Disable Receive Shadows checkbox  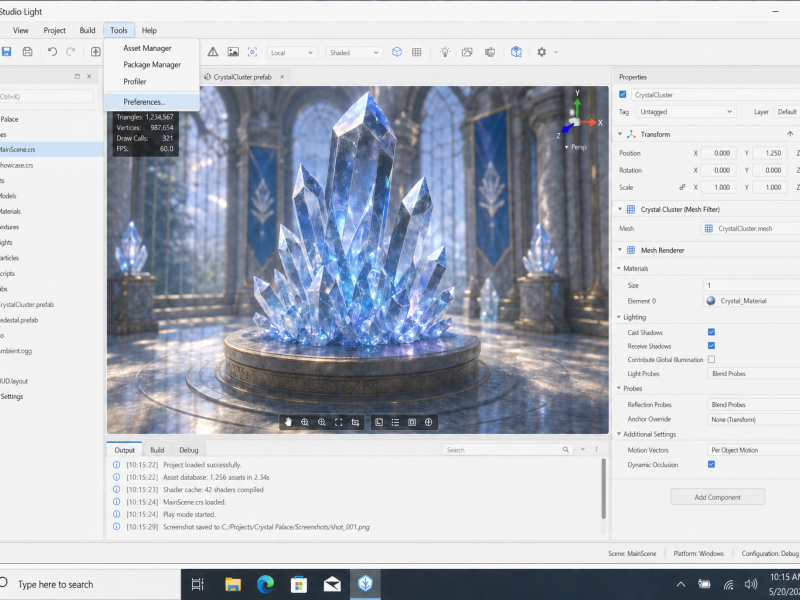coord(711,346)
